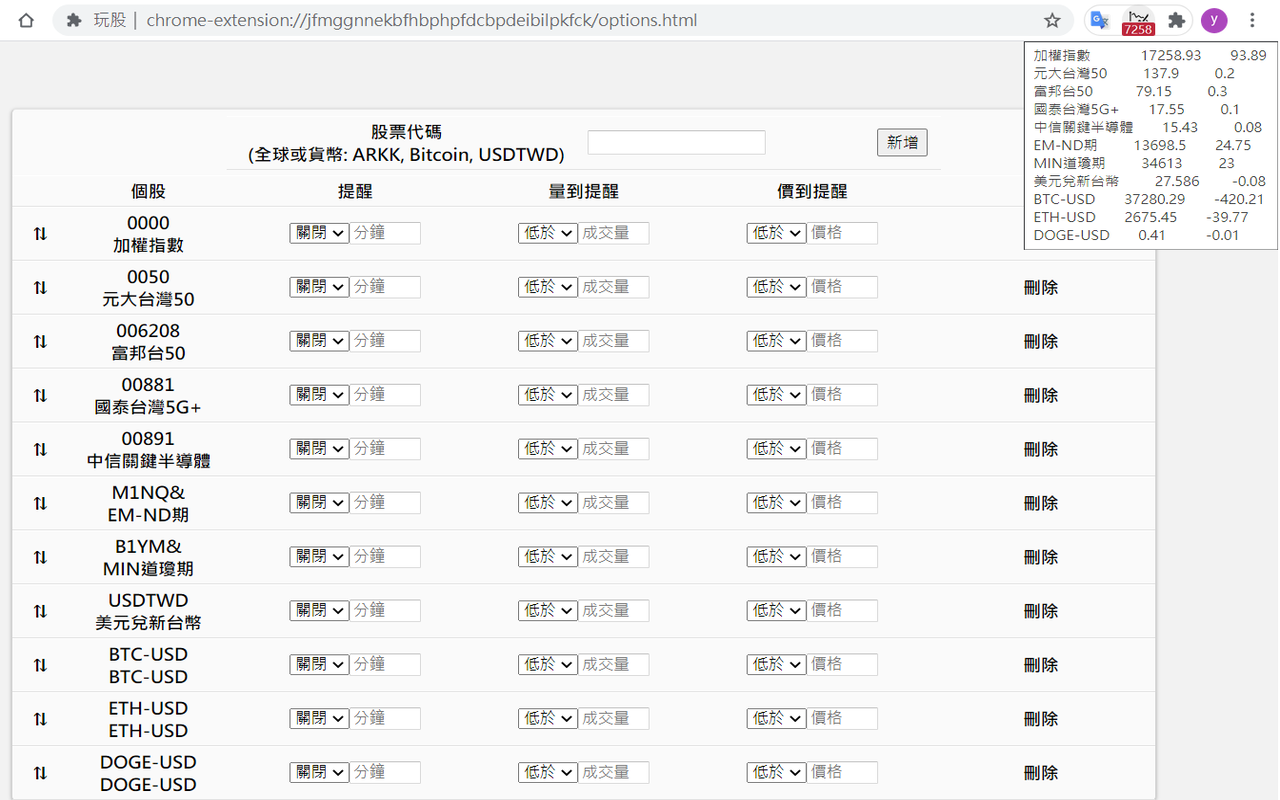
Task: Expand the 關閉 alert dropdown in the DOGE-USD row
Action: [x=319, y=773]
